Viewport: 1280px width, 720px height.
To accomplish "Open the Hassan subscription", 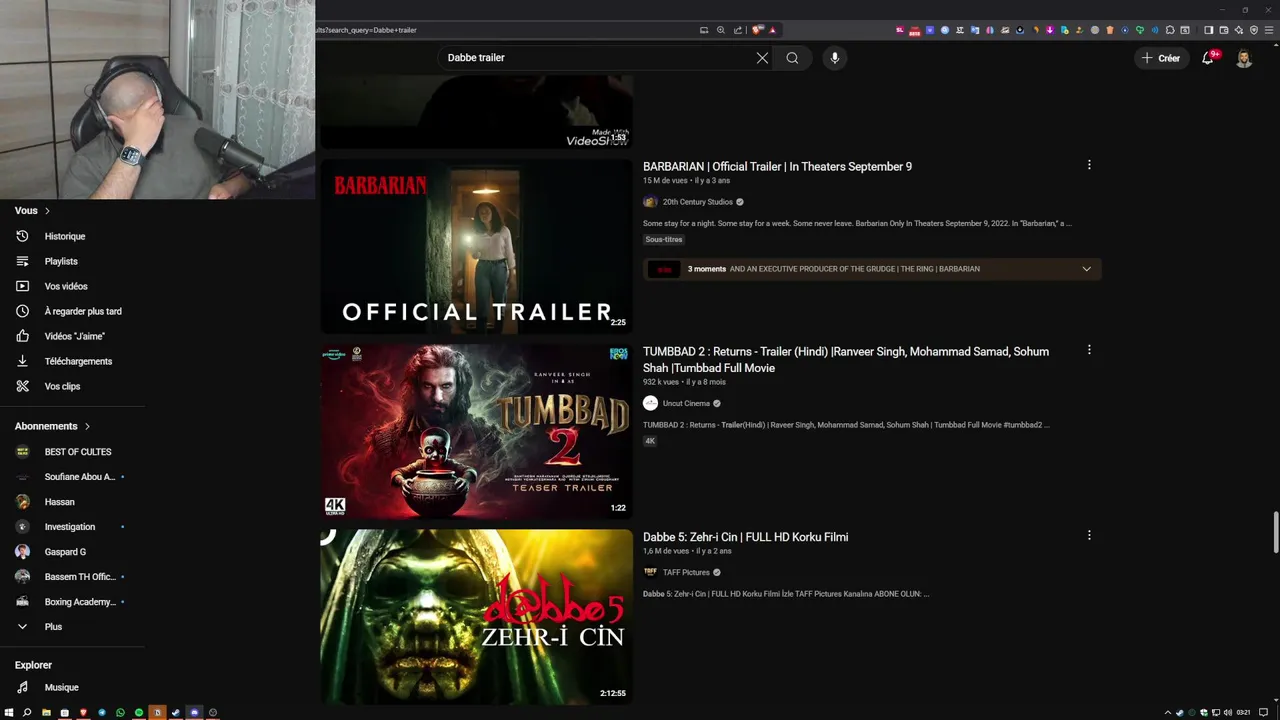I will 59,502.
